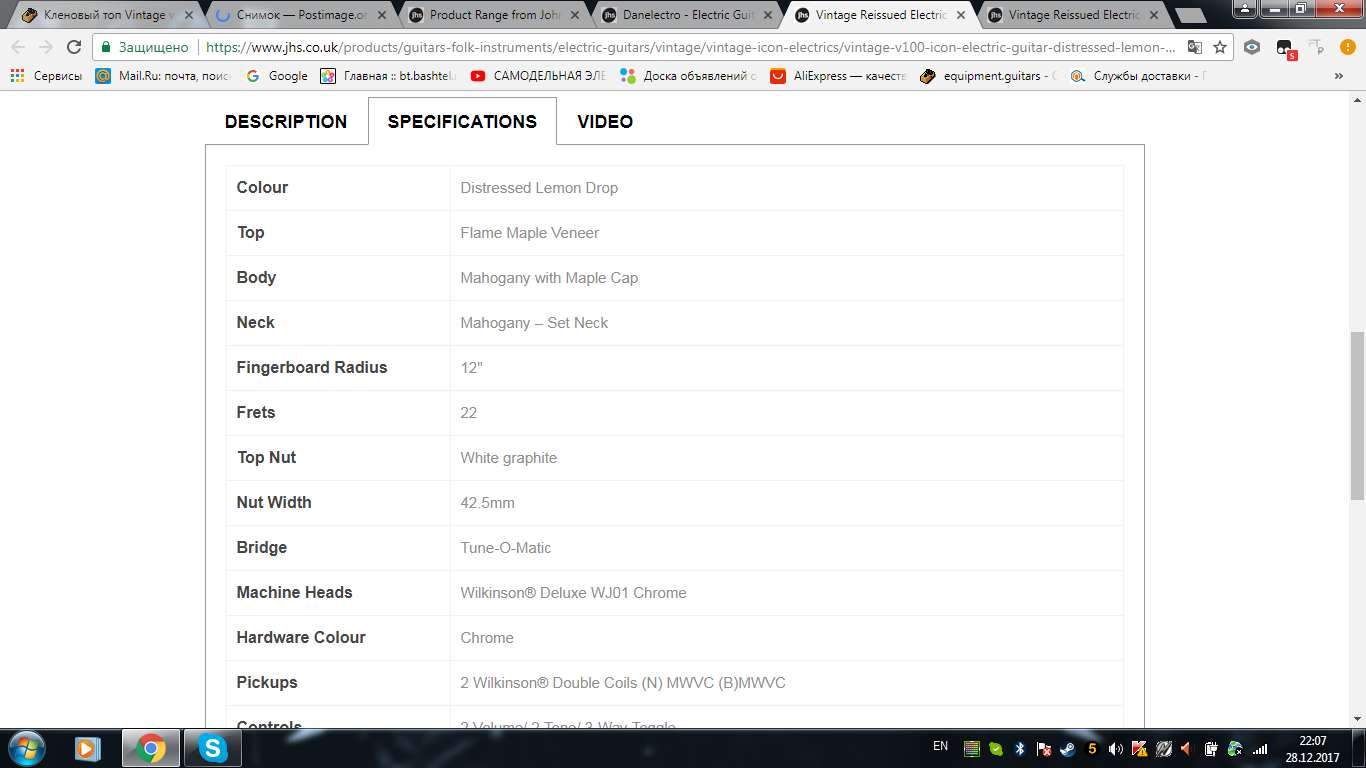
Task: Click the Fingerboard Radius label
Action: tap(312, 368)
